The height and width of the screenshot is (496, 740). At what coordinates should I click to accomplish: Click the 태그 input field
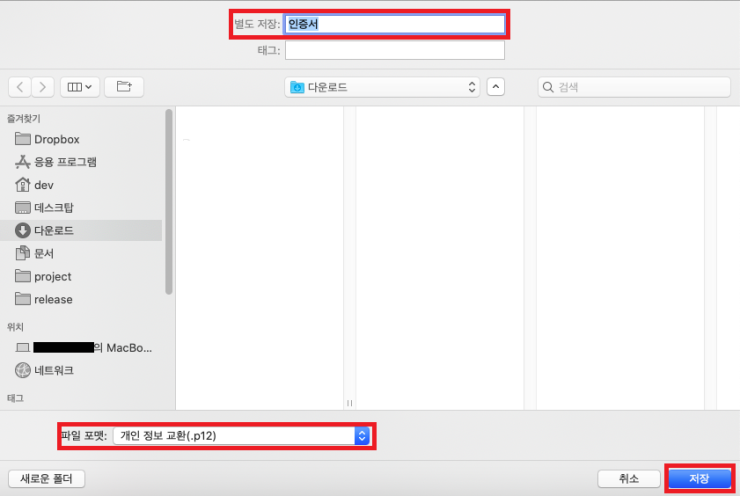[x=394, y=50]
